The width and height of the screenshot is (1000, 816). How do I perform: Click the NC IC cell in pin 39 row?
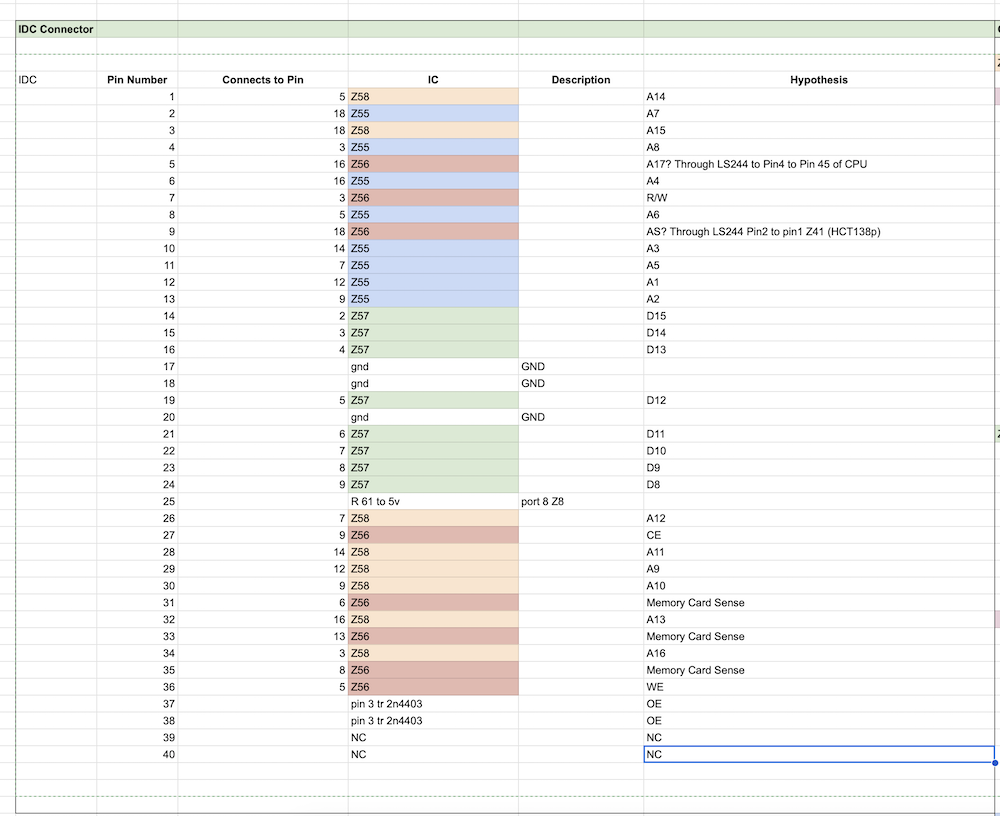click(x=433, y=738)
